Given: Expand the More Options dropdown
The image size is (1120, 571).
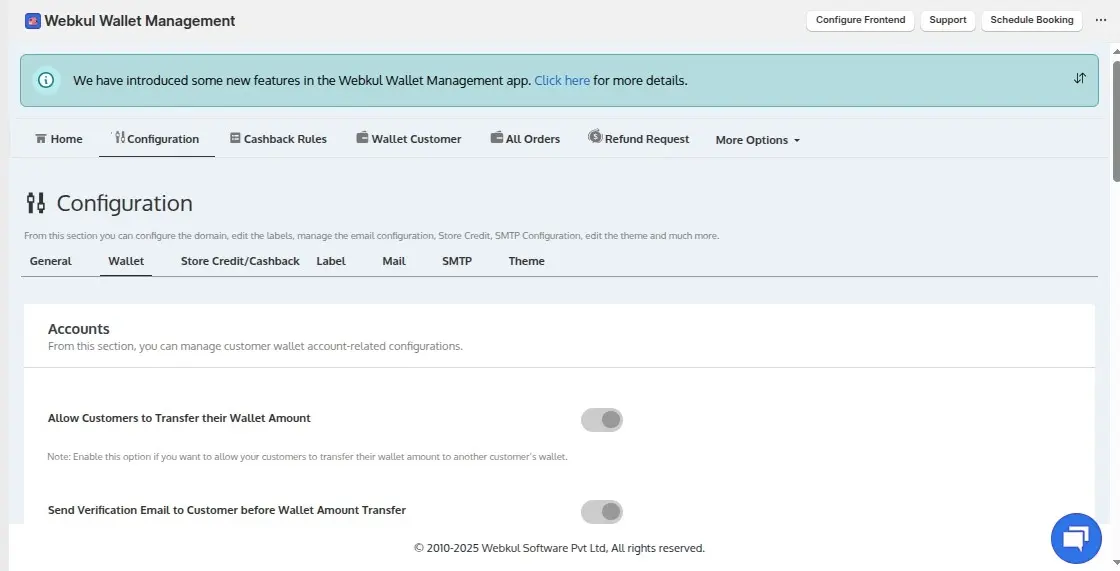Looking at the screenshot, I should pos(757,140).
